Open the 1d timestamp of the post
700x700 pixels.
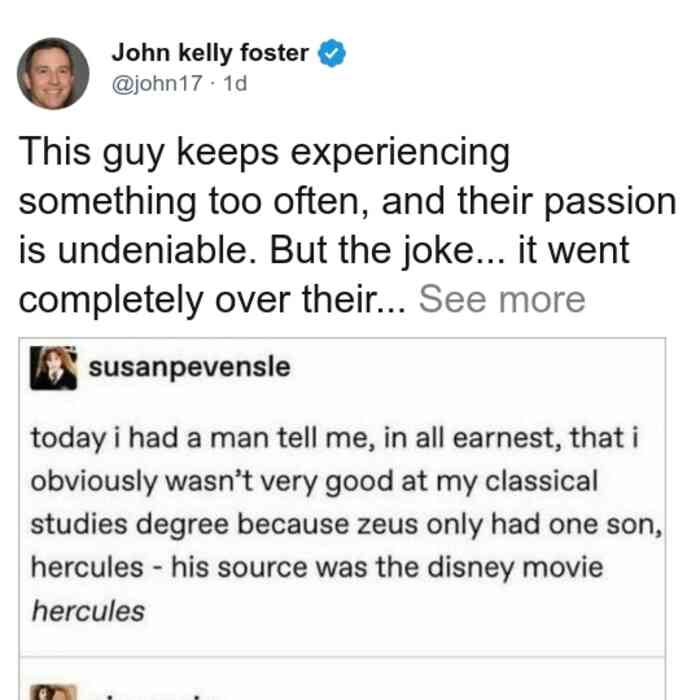pos(235,83)
